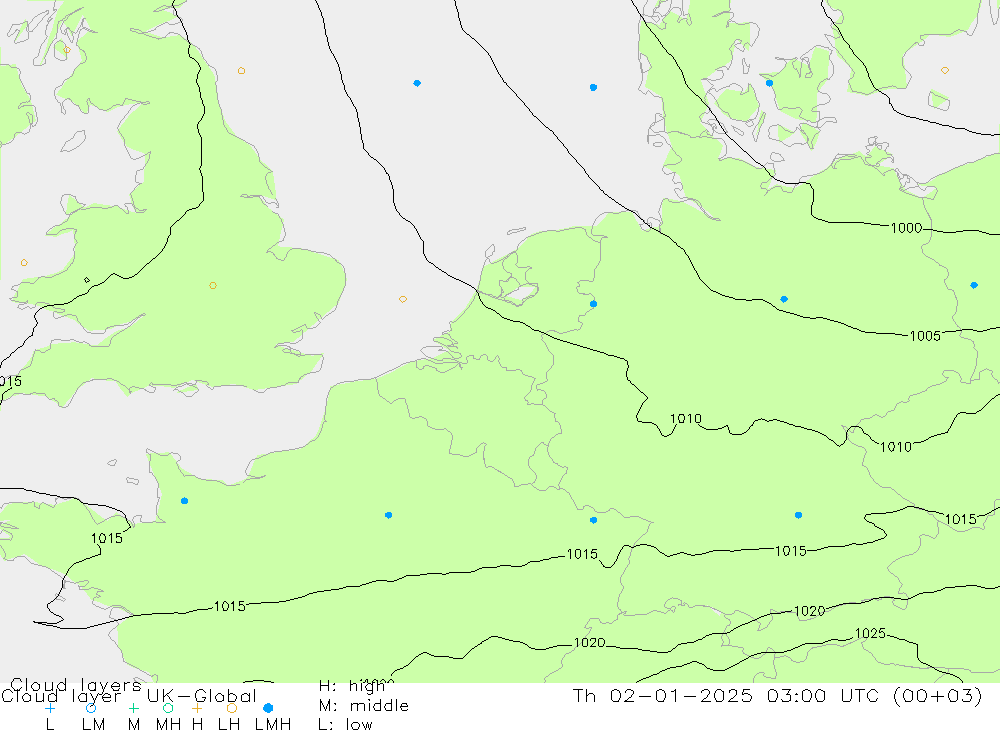1000x733 pixels.
Task: Click the orange plus H legend symbol
Action: click(197, 708)
